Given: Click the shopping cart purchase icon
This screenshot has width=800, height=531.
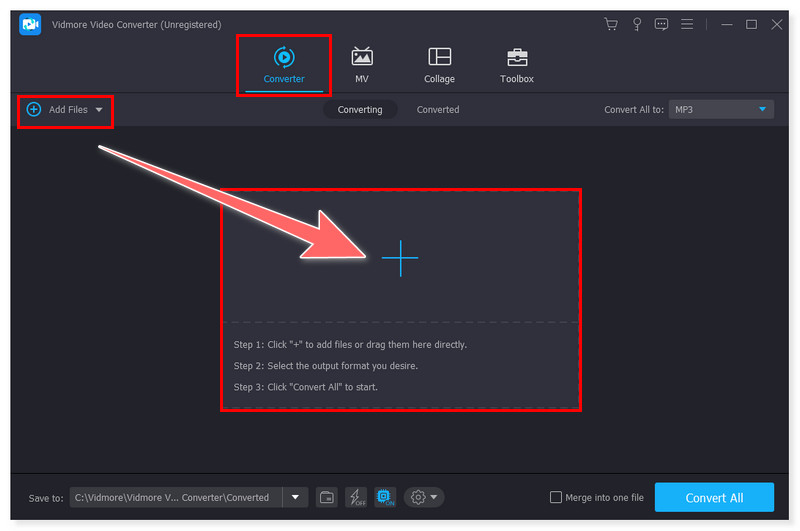Looking at the screenshot, I should point(611,24).
